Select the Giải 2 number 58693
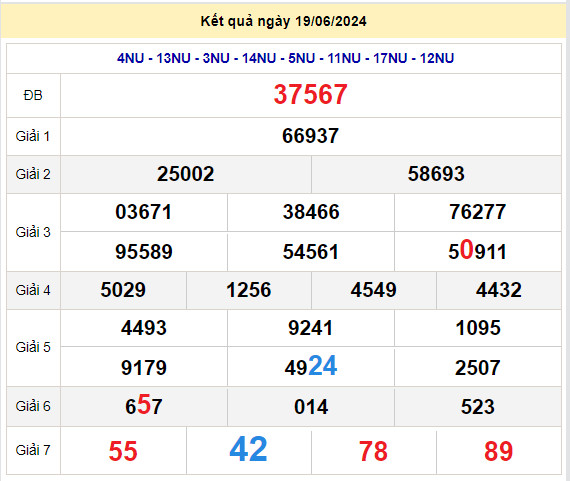This screenshot has width=570, height=481. [436, 174]
